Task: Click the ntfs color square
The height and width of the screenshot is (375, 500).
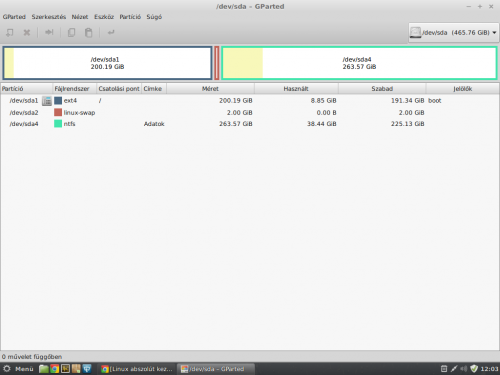Action: click(58, 124)
